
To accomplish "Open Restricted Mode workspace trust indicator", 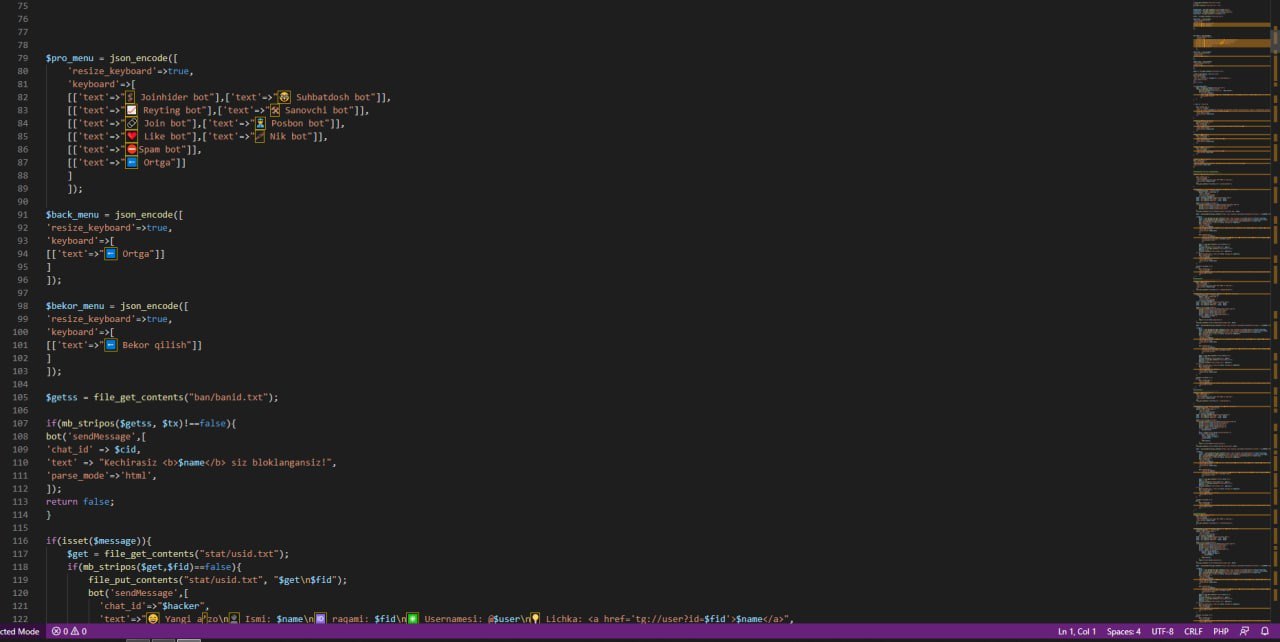I will click(x=20, y=632).
